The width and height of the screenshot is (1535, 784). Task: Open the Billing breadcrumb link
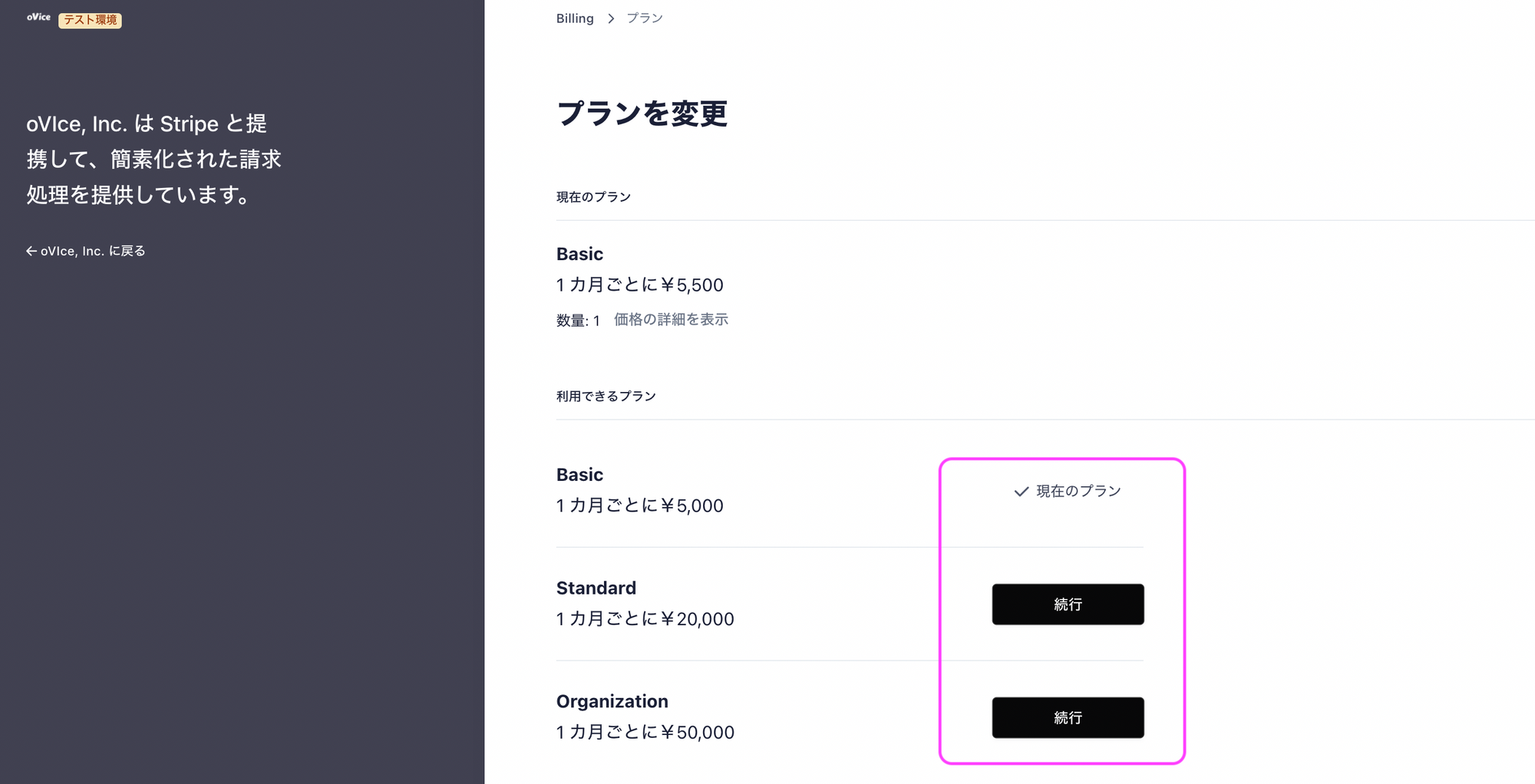pos(575,18)
